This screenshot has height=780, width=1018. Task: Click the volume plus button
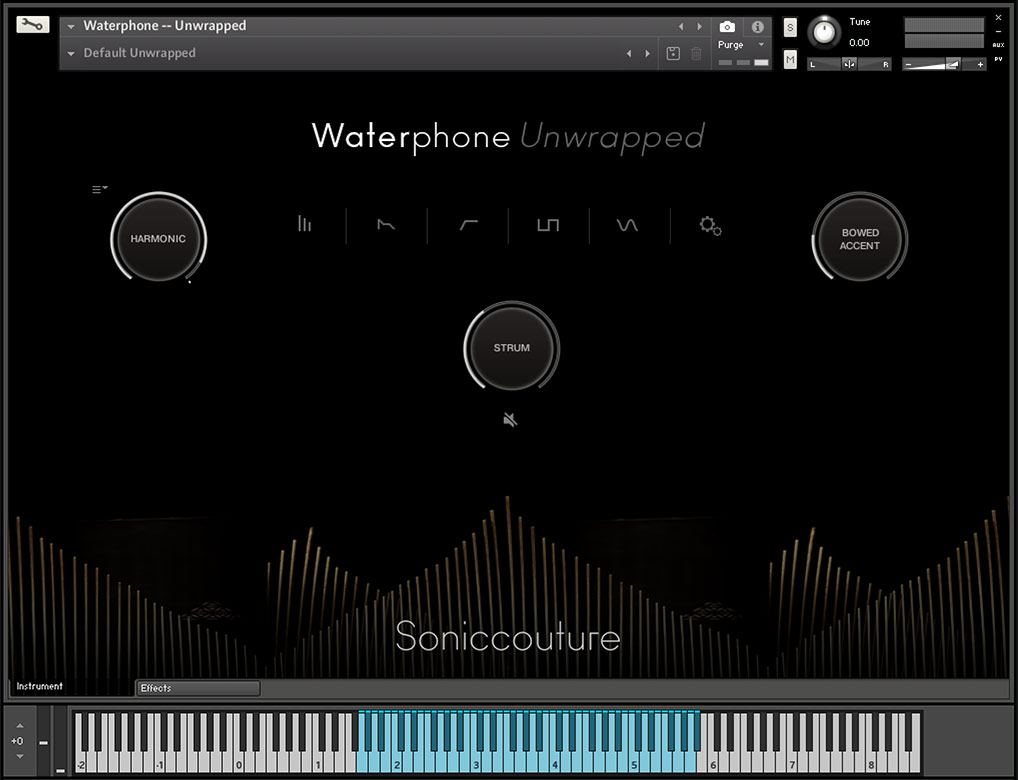[980, 64]
